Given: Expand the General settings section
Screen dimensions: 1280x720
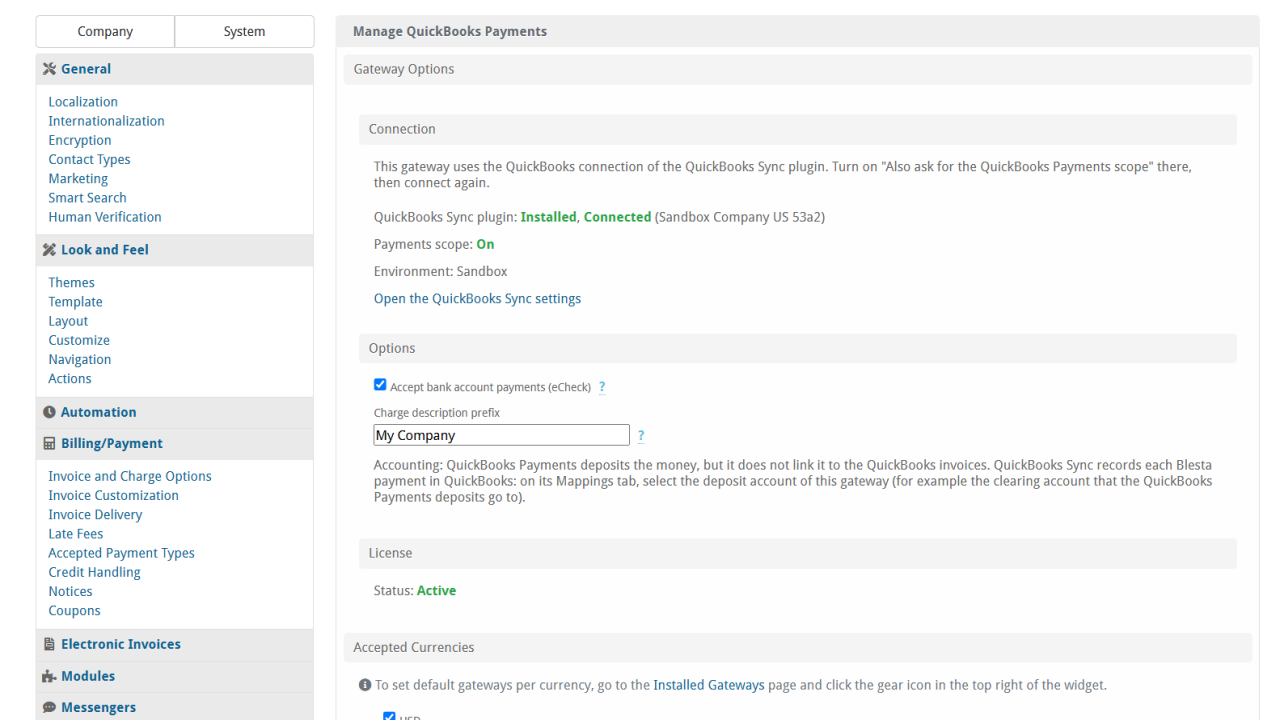Looking at the screenshot, I should (175, 69).
